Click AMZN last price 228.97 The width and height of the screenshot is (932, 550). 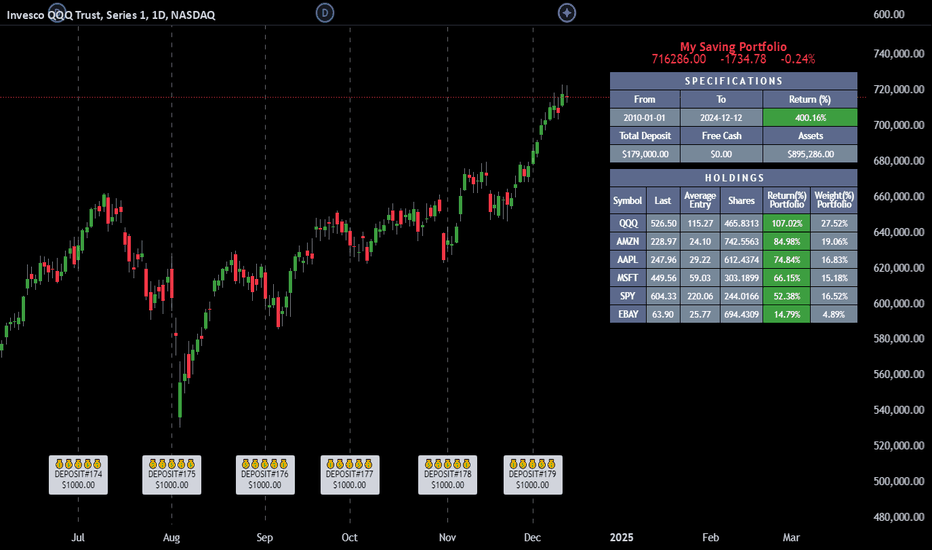pos(663,241)
